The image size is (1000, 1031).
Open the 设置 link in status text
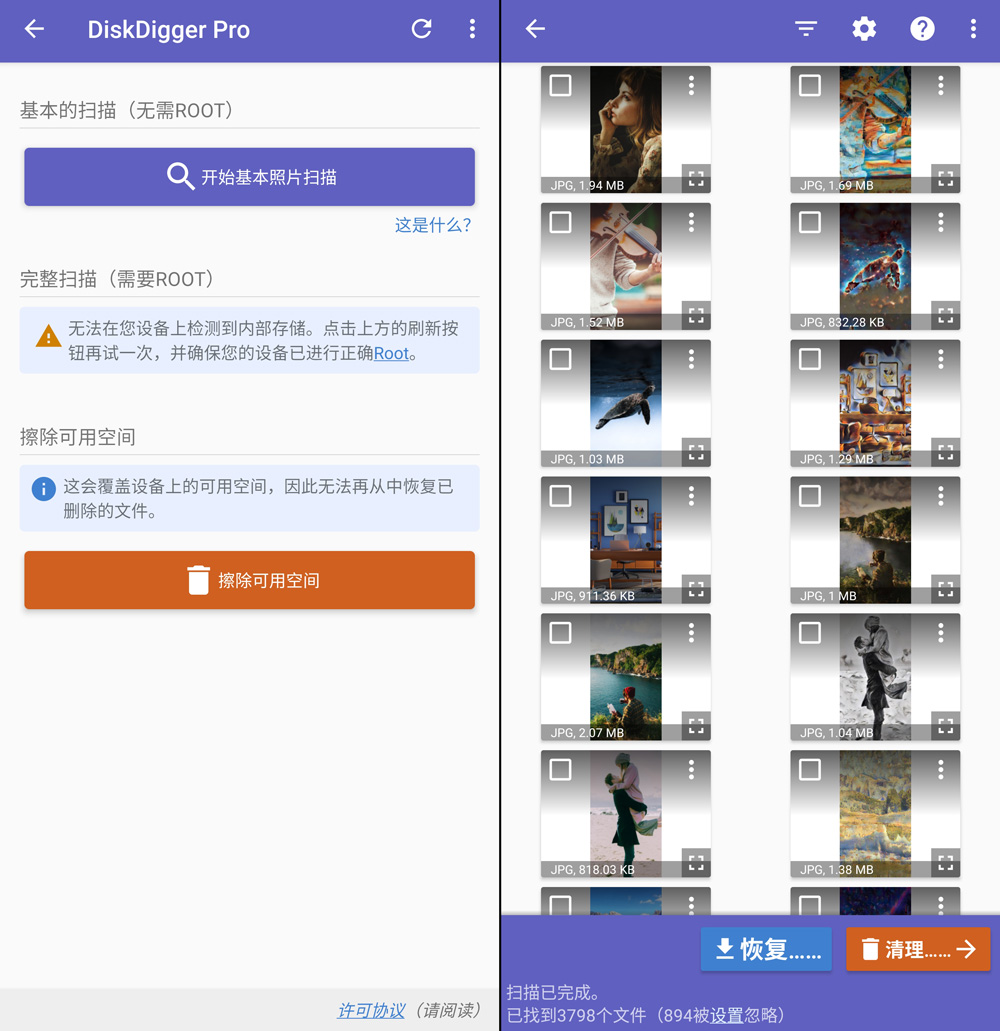point(726,1016)
